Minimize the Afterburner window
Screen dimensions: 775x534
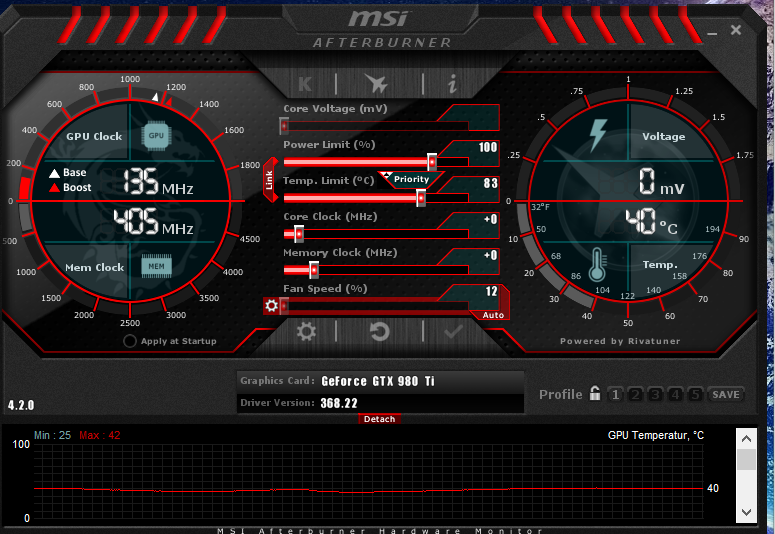712,33
